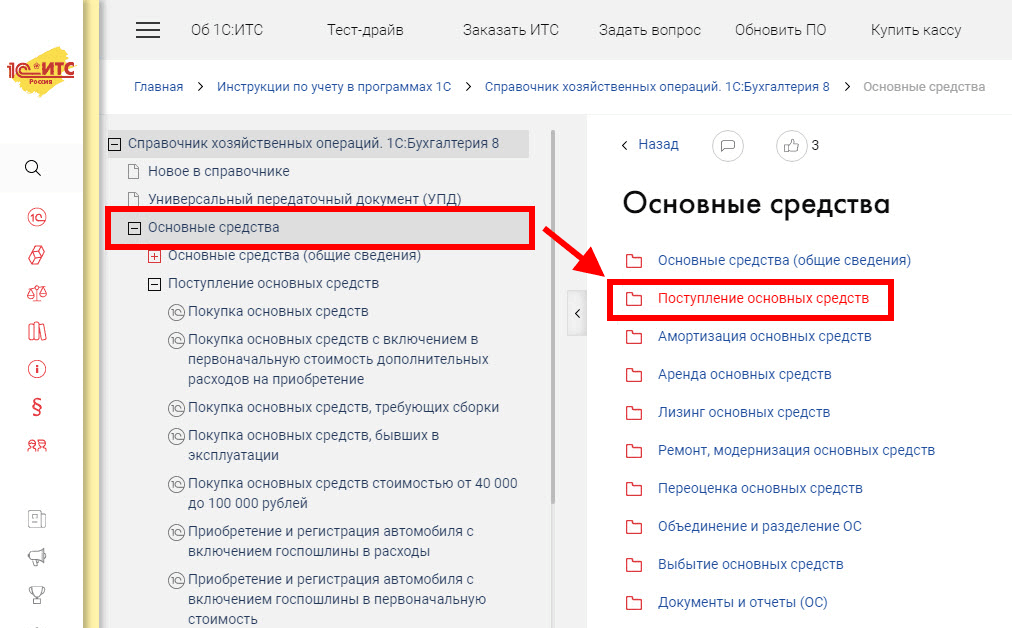
Task: Open Ремонт, модернизация основных средств link
Action: pos(796,451)
